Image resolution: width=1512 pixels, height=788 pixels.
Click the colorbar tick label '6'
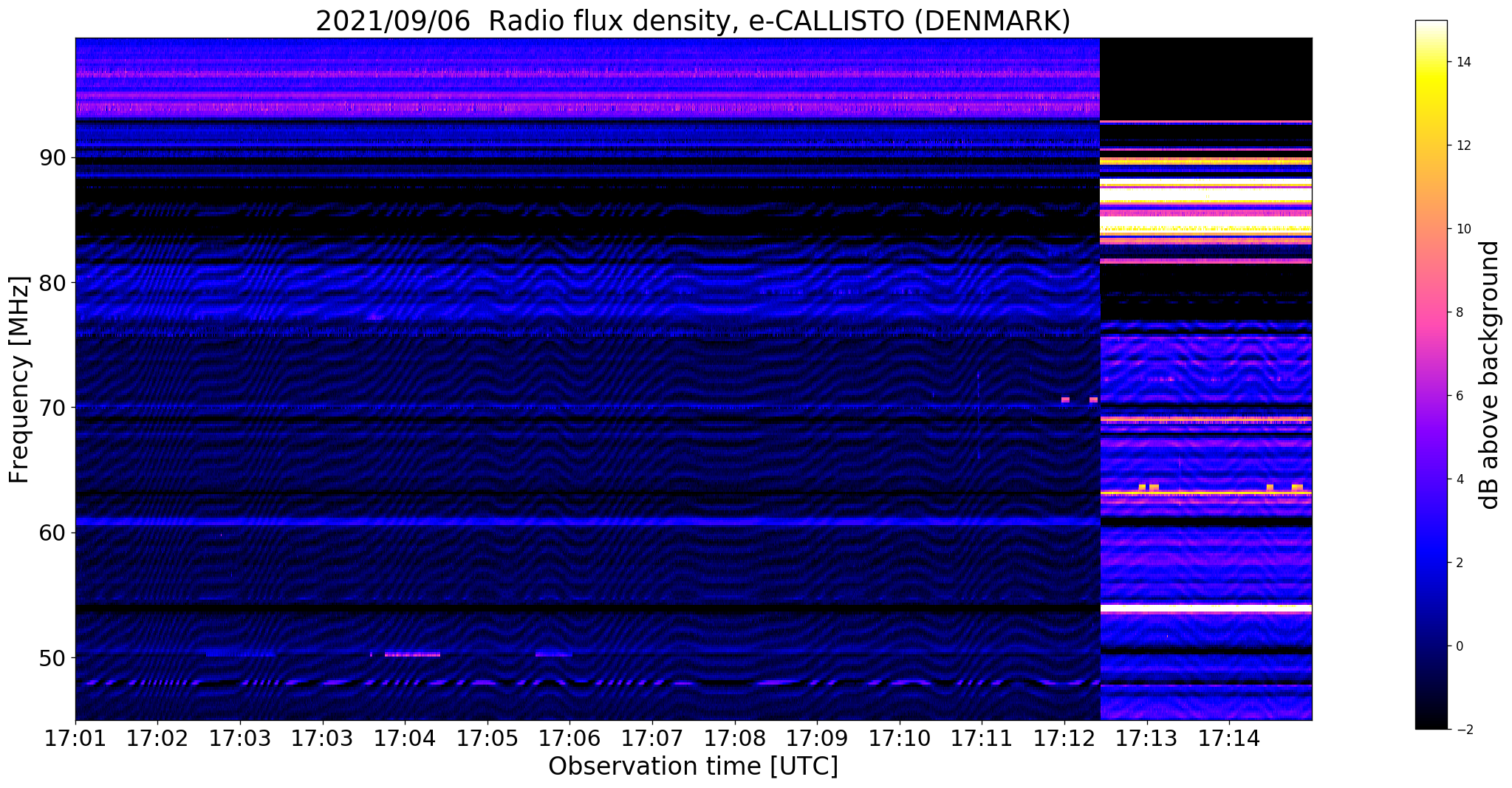click(x=1459, y=396)
